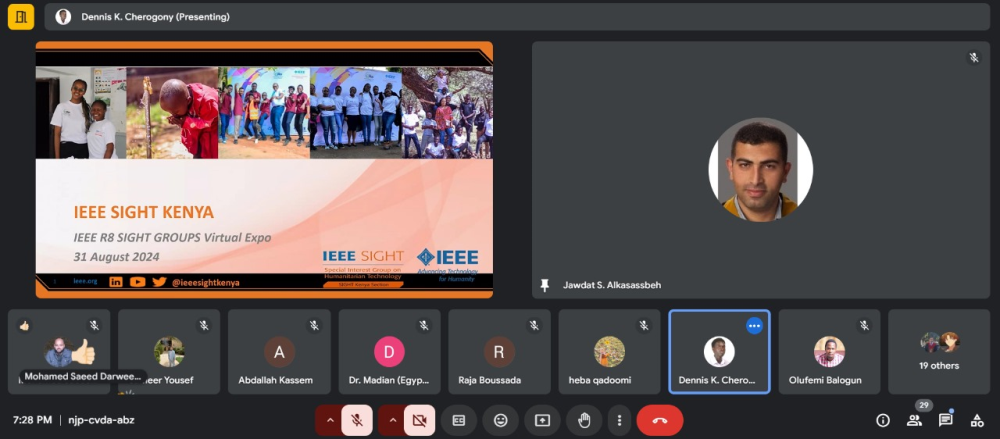
Task: Show the people panel with 29 participants
Action: (914, 420)
